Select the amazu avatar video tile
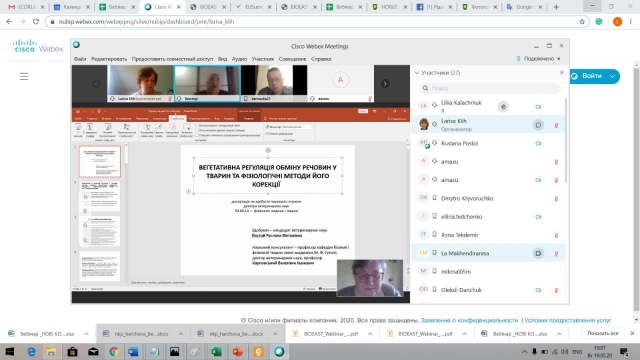The height and width of the screenshot is (360, 640). [x=340, y=83]
